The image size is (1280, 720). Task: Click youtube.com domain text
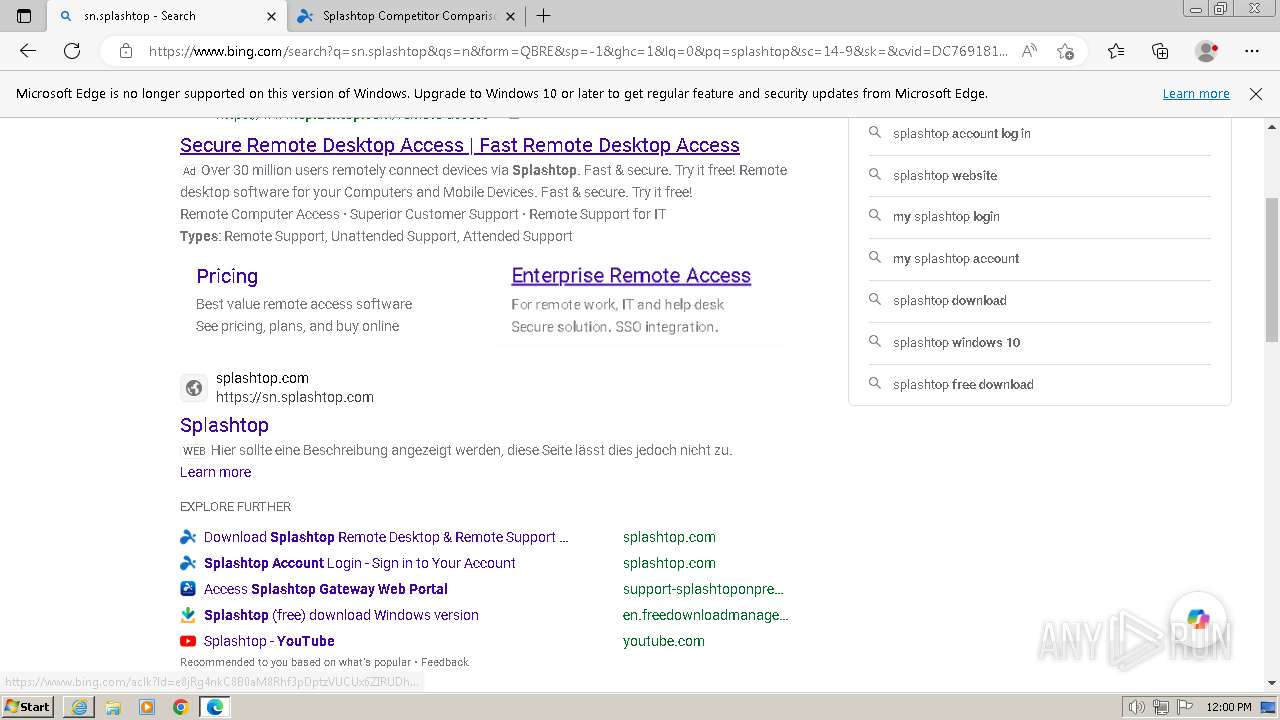pos(664,641)
